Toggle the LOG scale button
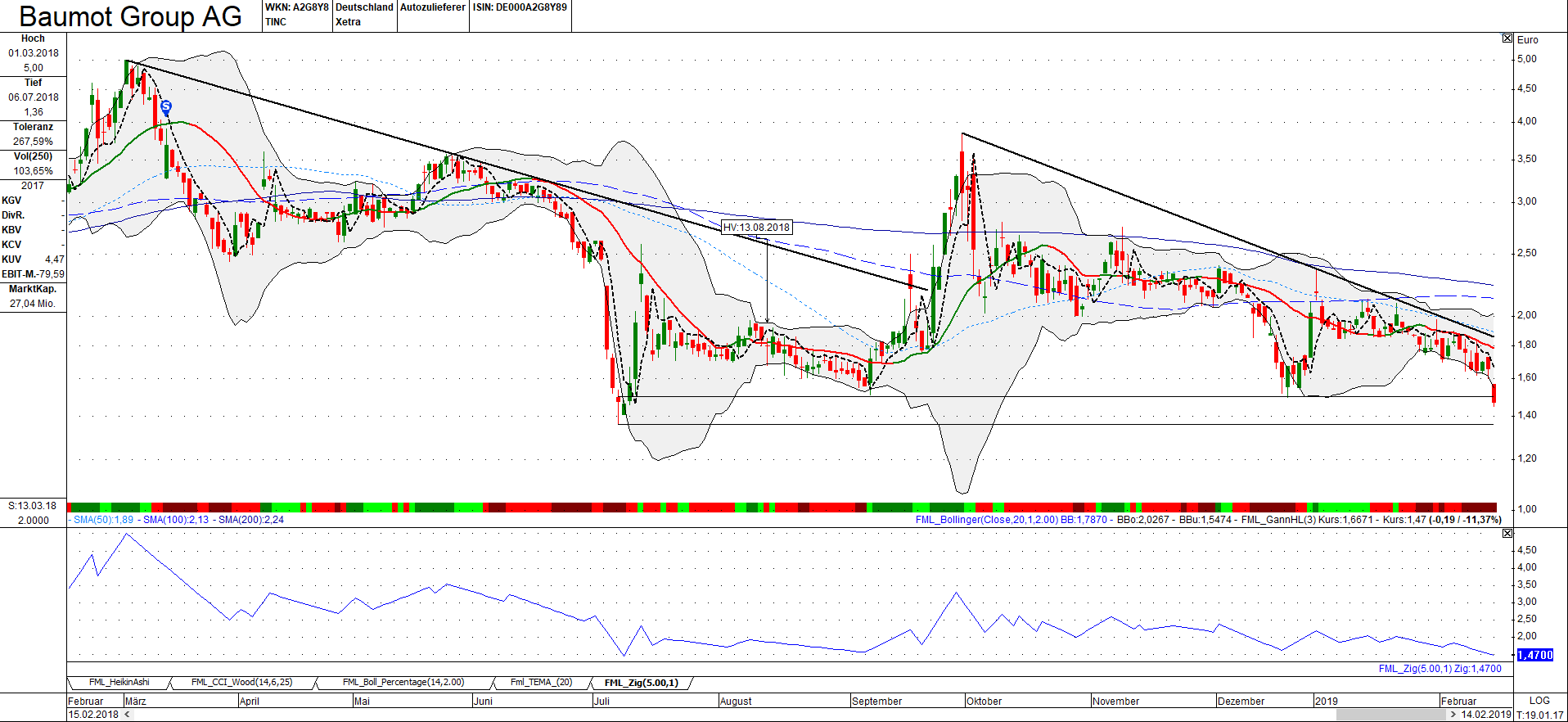 (x=1539, y=701)
